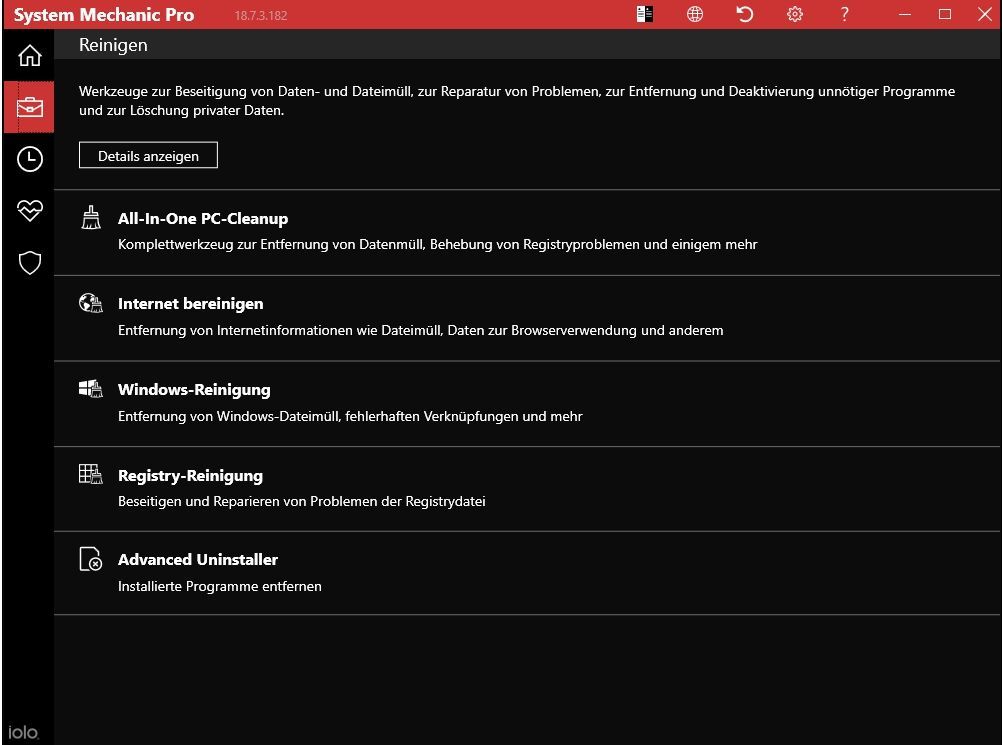Click the iolo logo
The width and height of the screenshot is (1002, 745).
tap(23, 731)
